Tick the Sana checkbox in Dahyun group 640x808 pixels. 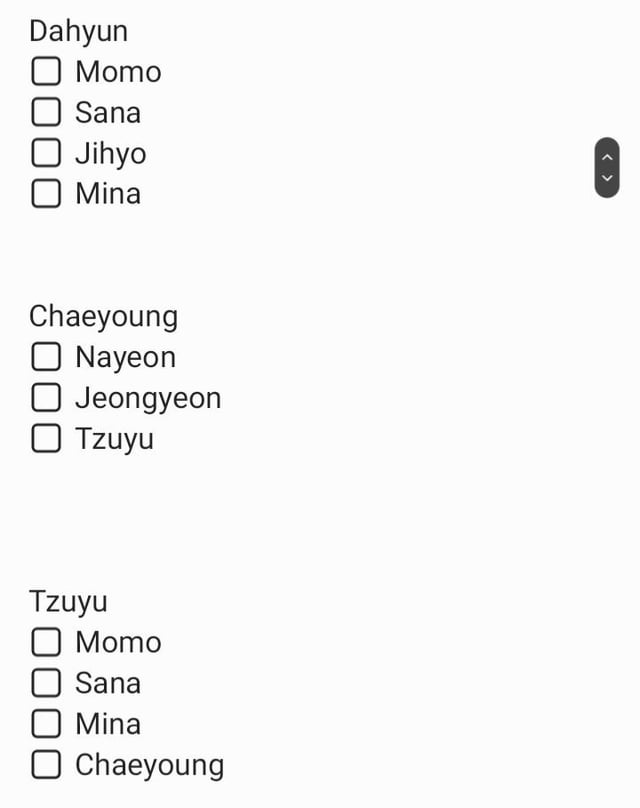[46, 113]
